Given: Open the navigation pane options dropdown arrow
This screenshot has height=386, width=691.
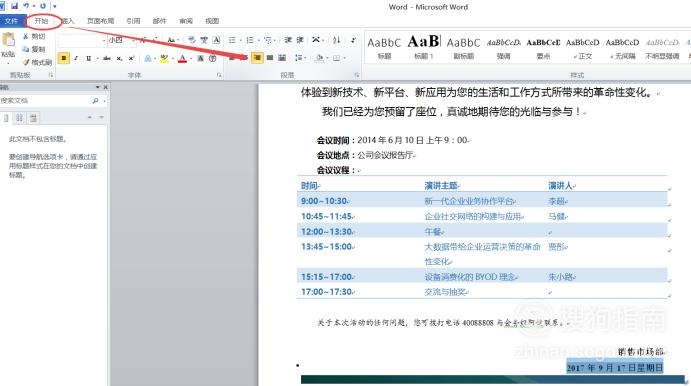Looking at the screenshot, I should [x=97, y=87].
